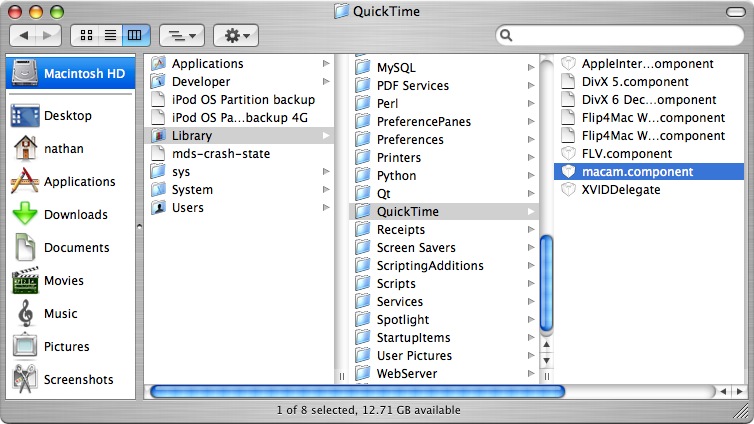Select the FLV.component file

point(626,154)
